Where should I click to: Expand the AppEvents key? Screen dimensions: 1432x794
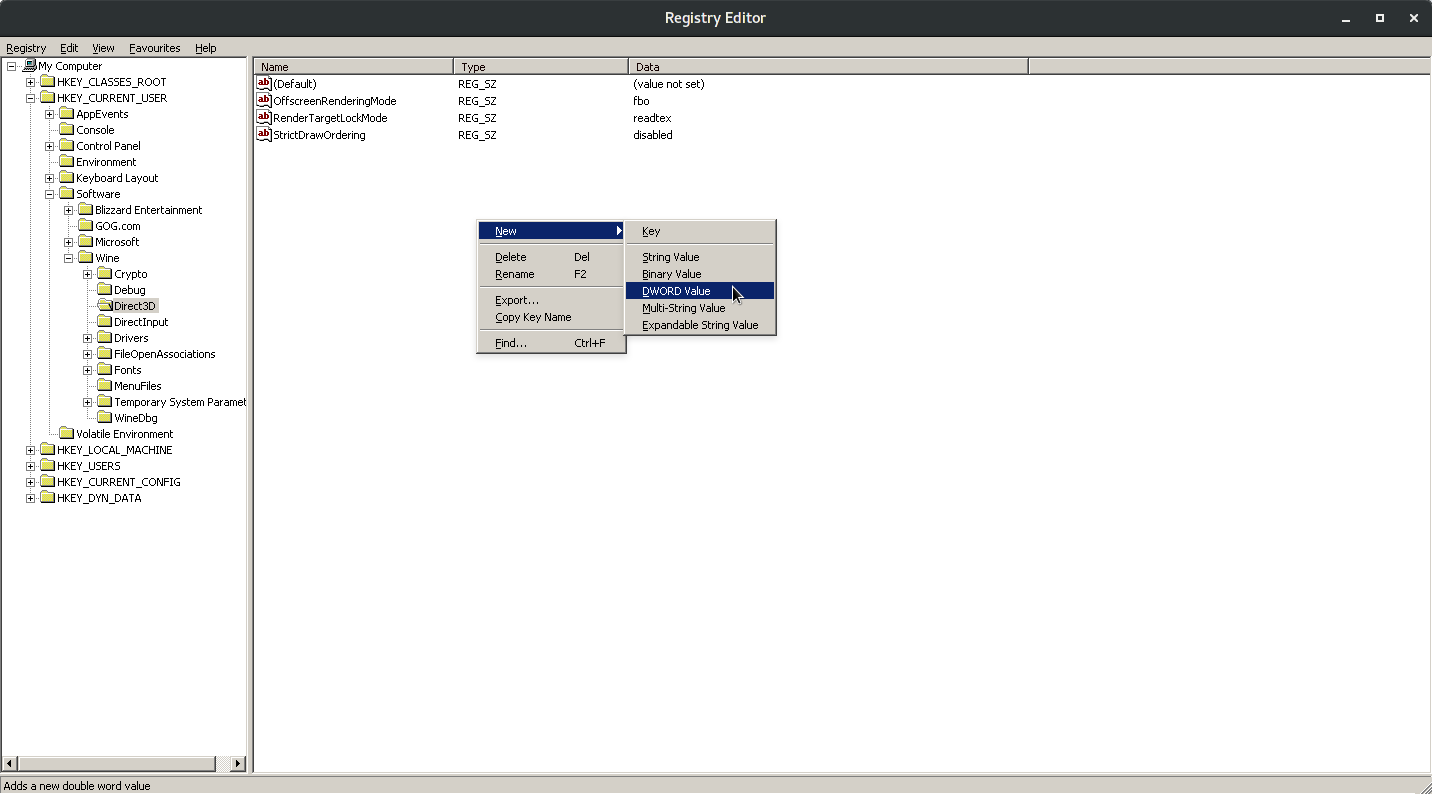(49, 114)
